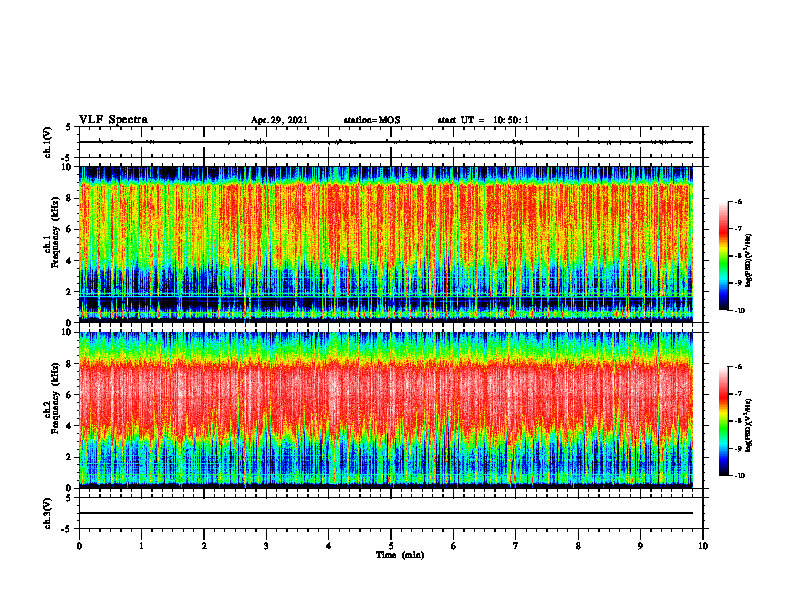
Task: Click the time axis tick label "2"
Action: click(204, 546)
